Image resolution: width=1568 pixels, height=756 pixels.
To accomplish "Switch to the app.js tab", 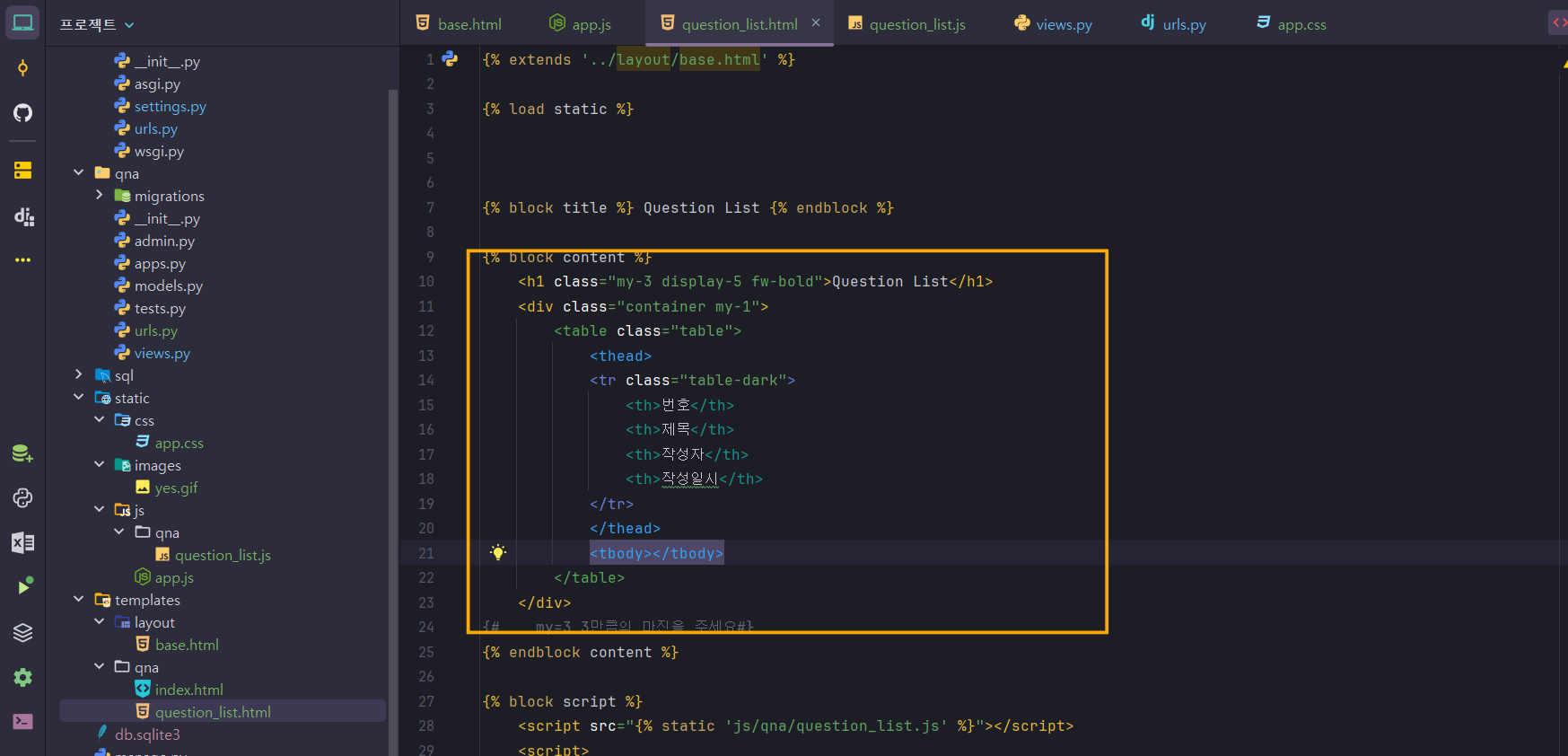I will 581,24.
